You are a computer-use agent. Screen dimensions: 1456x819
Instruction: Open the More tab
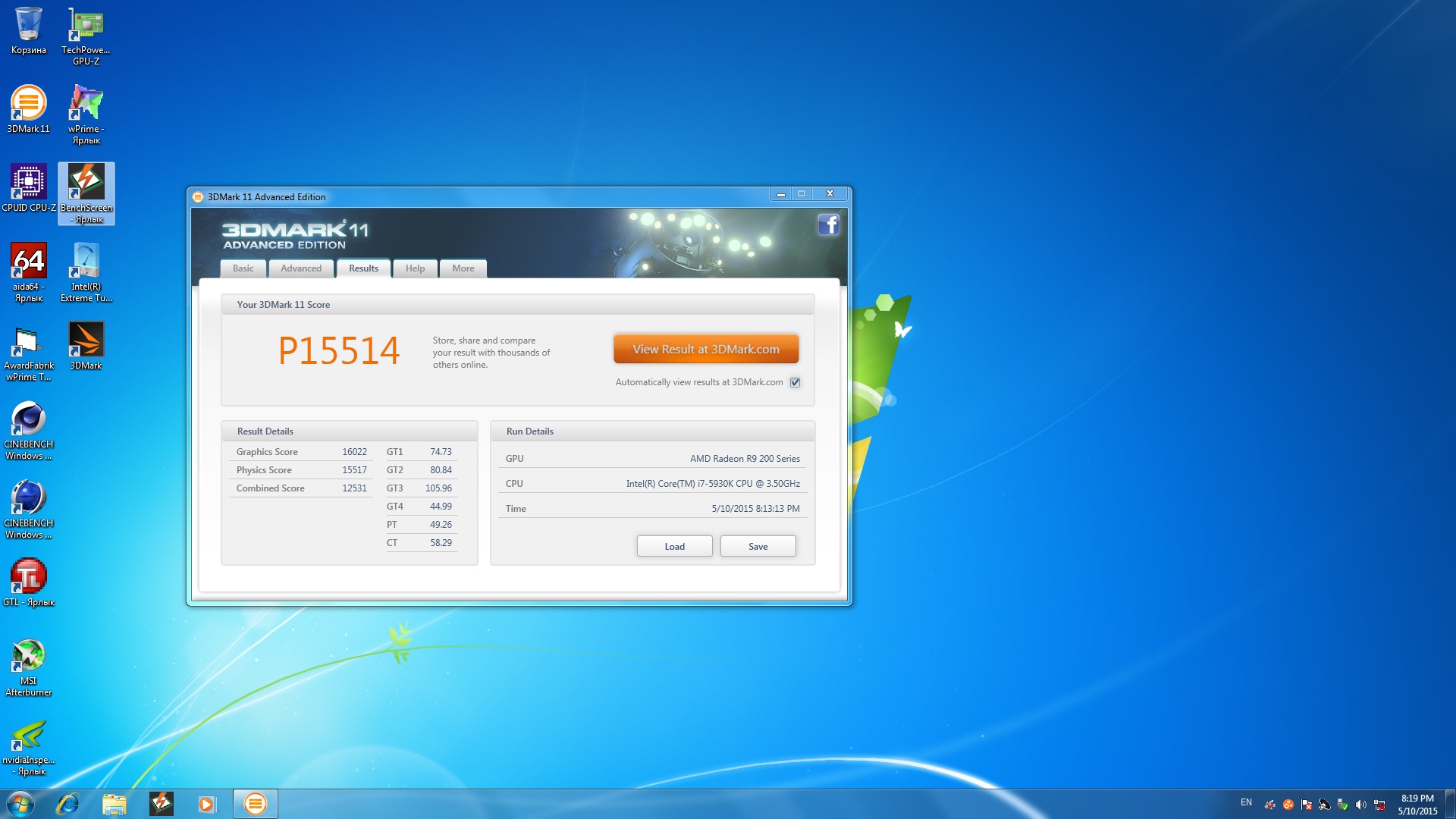click(463, 268)
